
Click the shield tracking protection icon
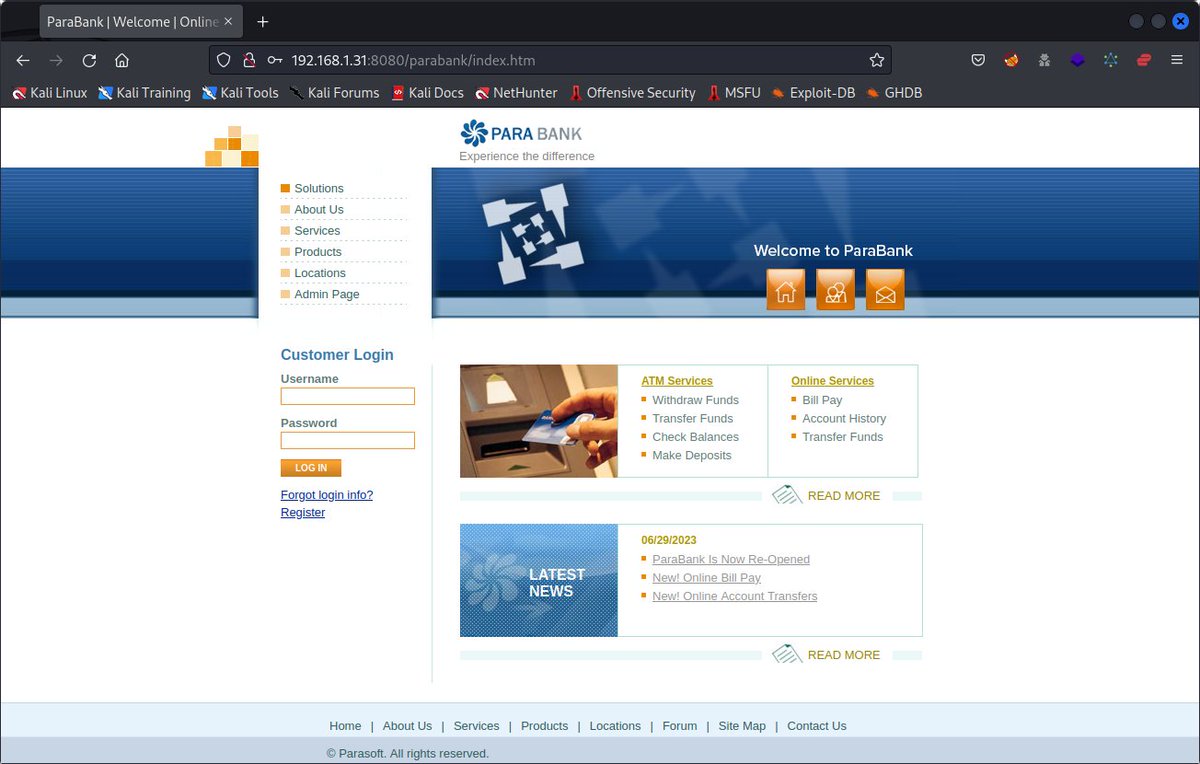tap(224, 60)
